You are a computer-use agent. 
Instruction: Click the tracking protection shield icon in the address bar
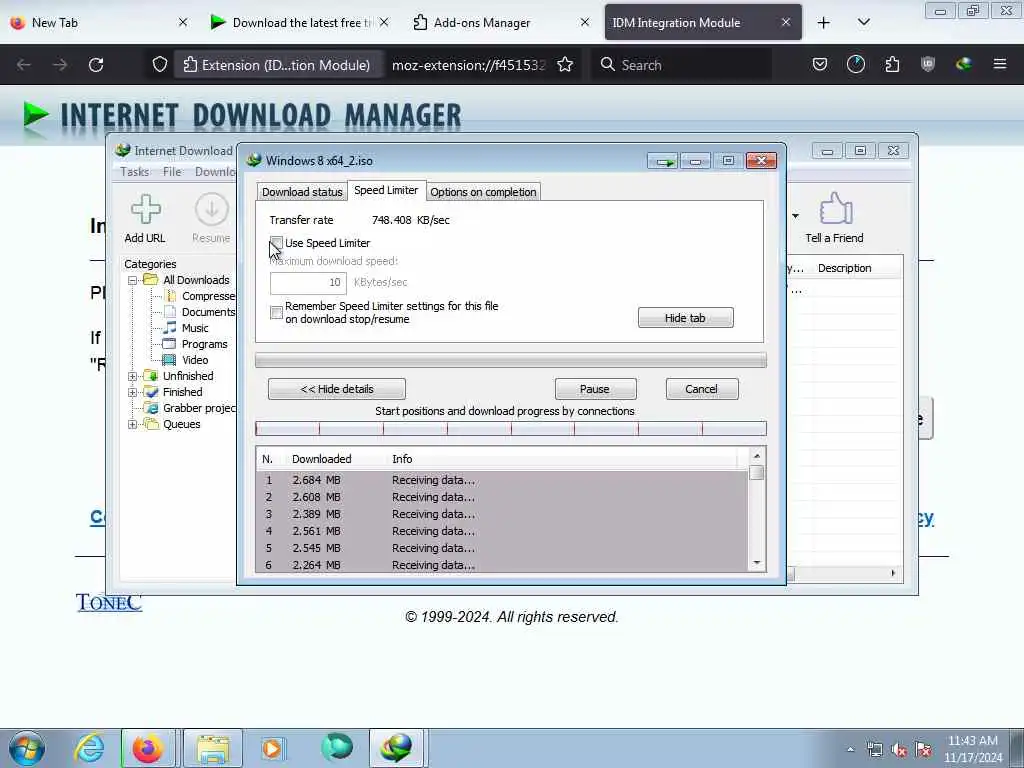pyautogui.click(x=159, y=65)
